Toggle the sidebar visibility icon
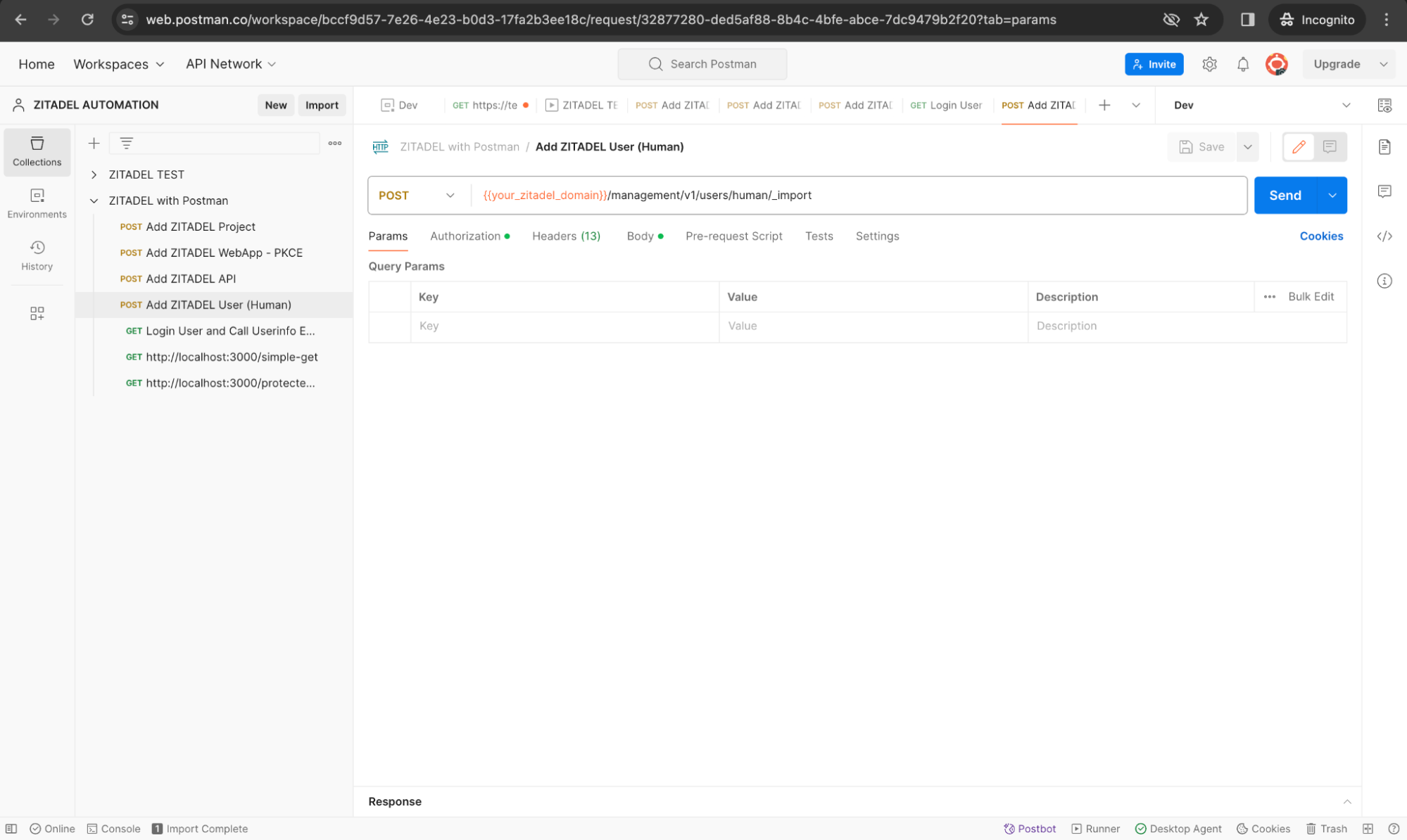1407x840 pixels. (11, 829)
